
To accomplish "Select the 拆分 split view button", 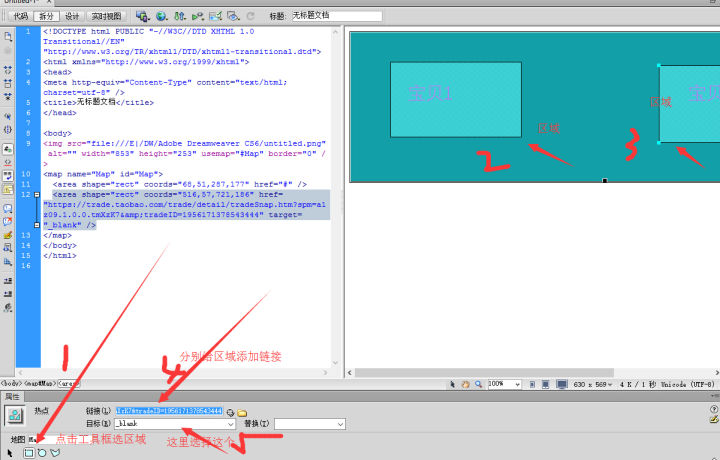I will (46, 16).
